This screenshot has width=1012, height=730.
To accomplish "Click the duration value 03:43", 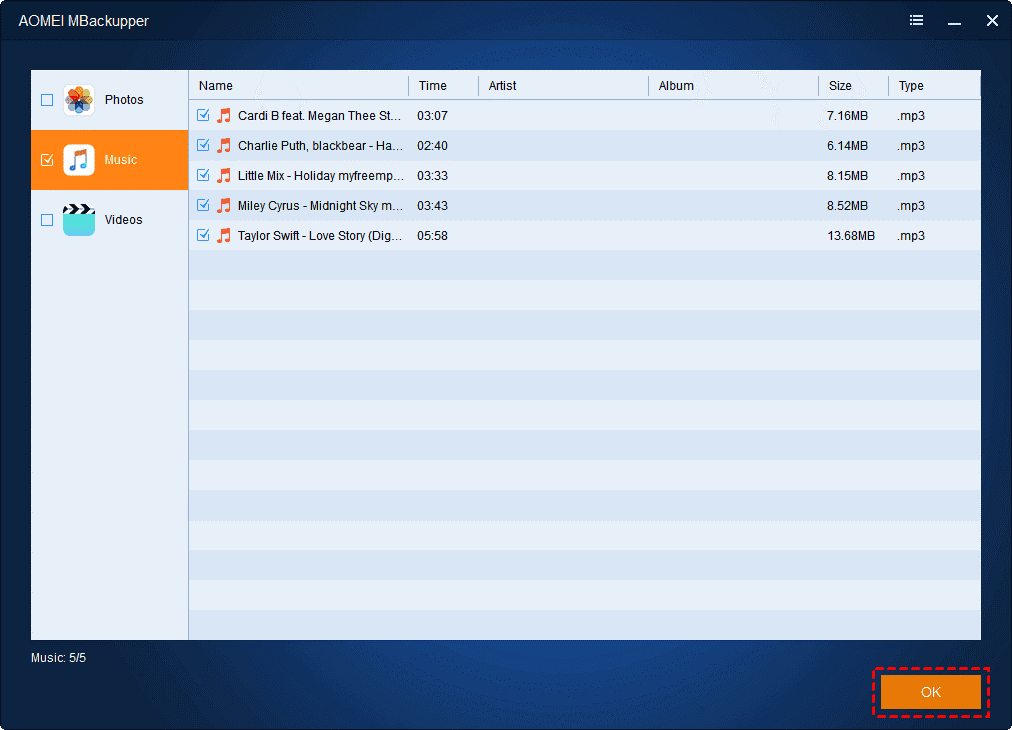I will tap(432, 206).
